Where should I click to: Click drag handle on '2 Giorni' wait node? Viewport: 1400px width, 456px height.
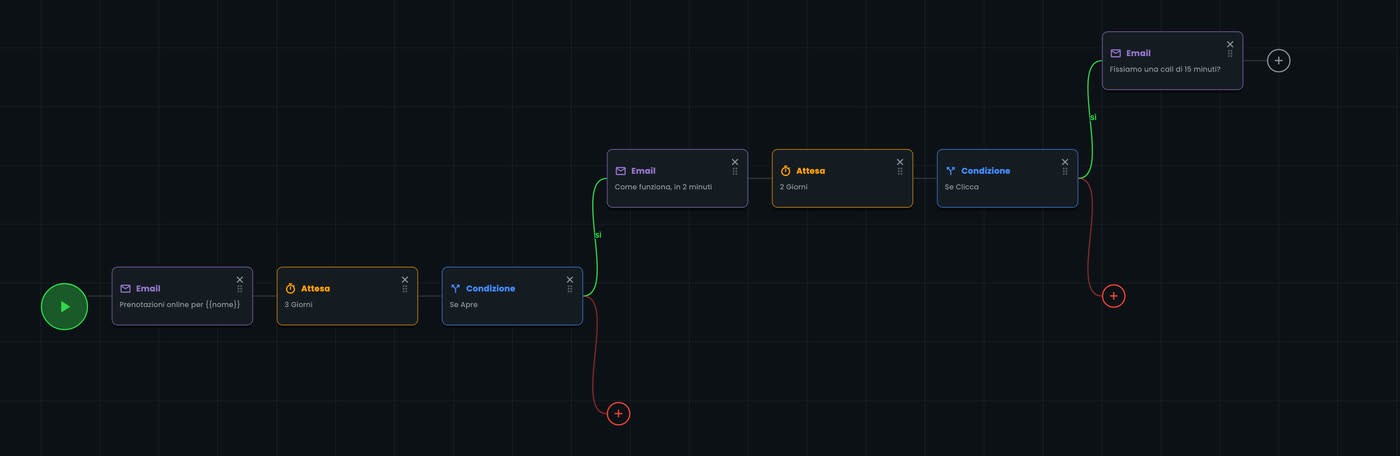pyautogui.click(x=900, y=171)
